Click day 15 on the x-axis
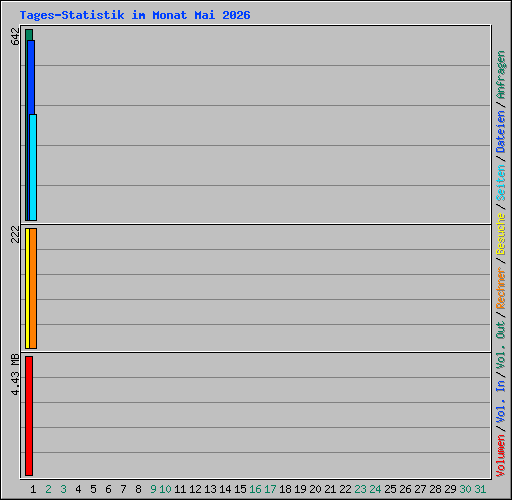Image resolution: width=512 pixels, height=500 pixels. click(x=240, y=489)
